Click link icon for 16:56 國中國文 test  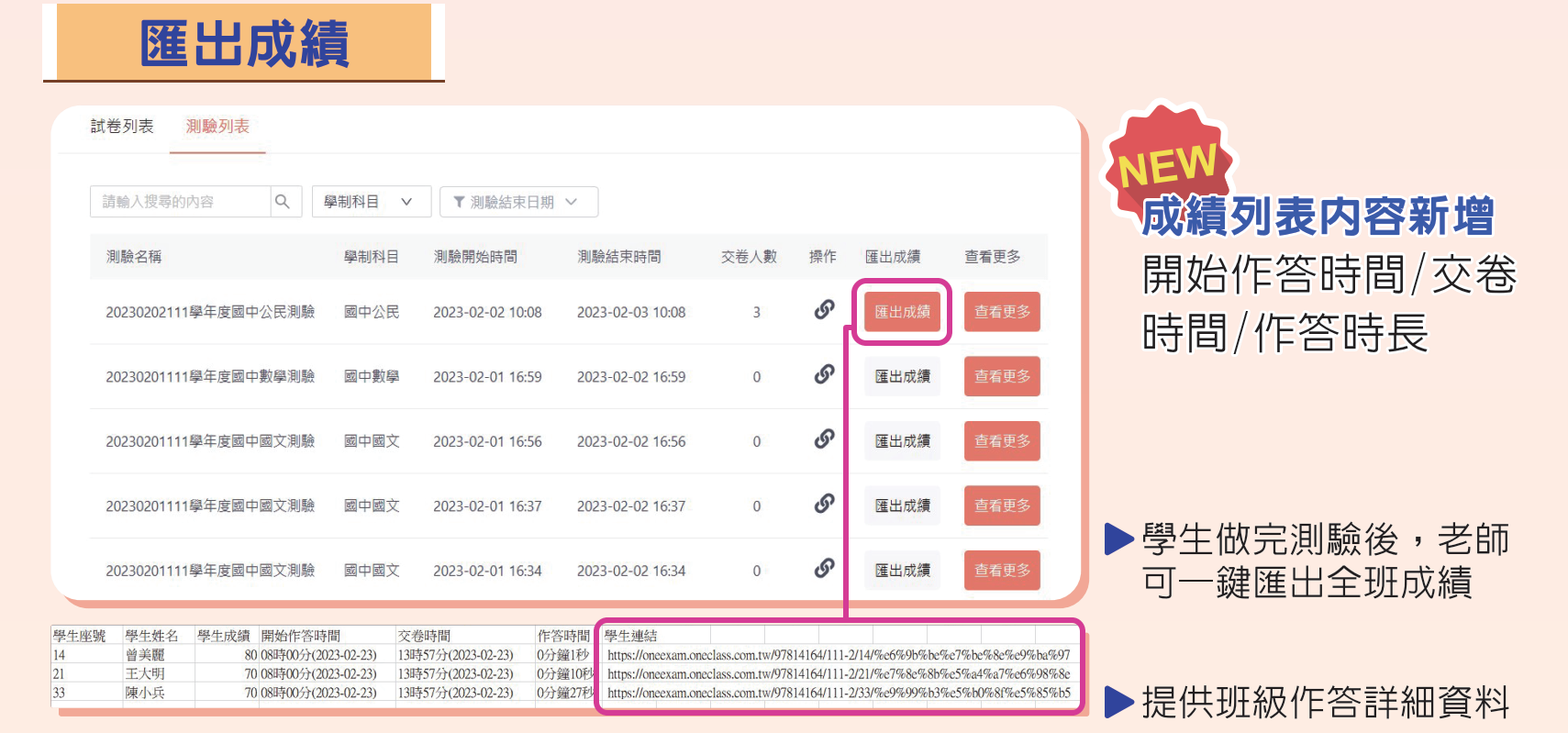pos(824,439)
